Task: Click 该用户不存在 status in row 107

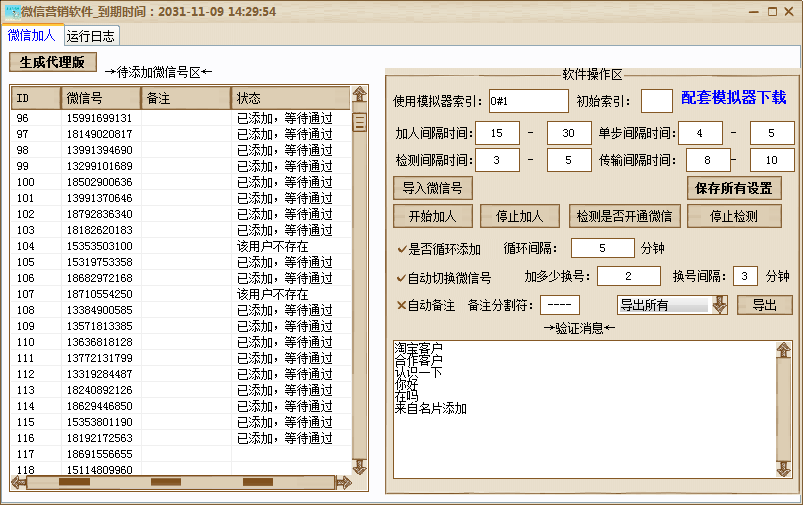Action: tap(272, 294)
